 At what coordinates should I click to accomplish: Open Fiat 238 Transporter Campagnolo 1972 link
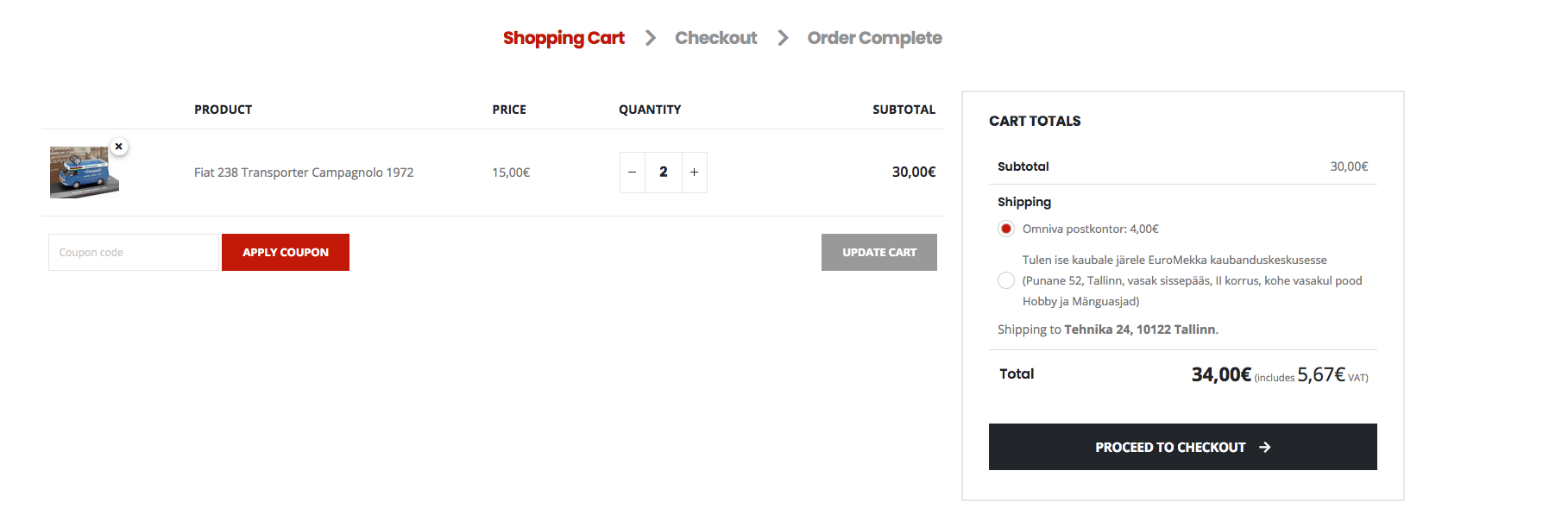pyautogui.click(x=304, y=173)
